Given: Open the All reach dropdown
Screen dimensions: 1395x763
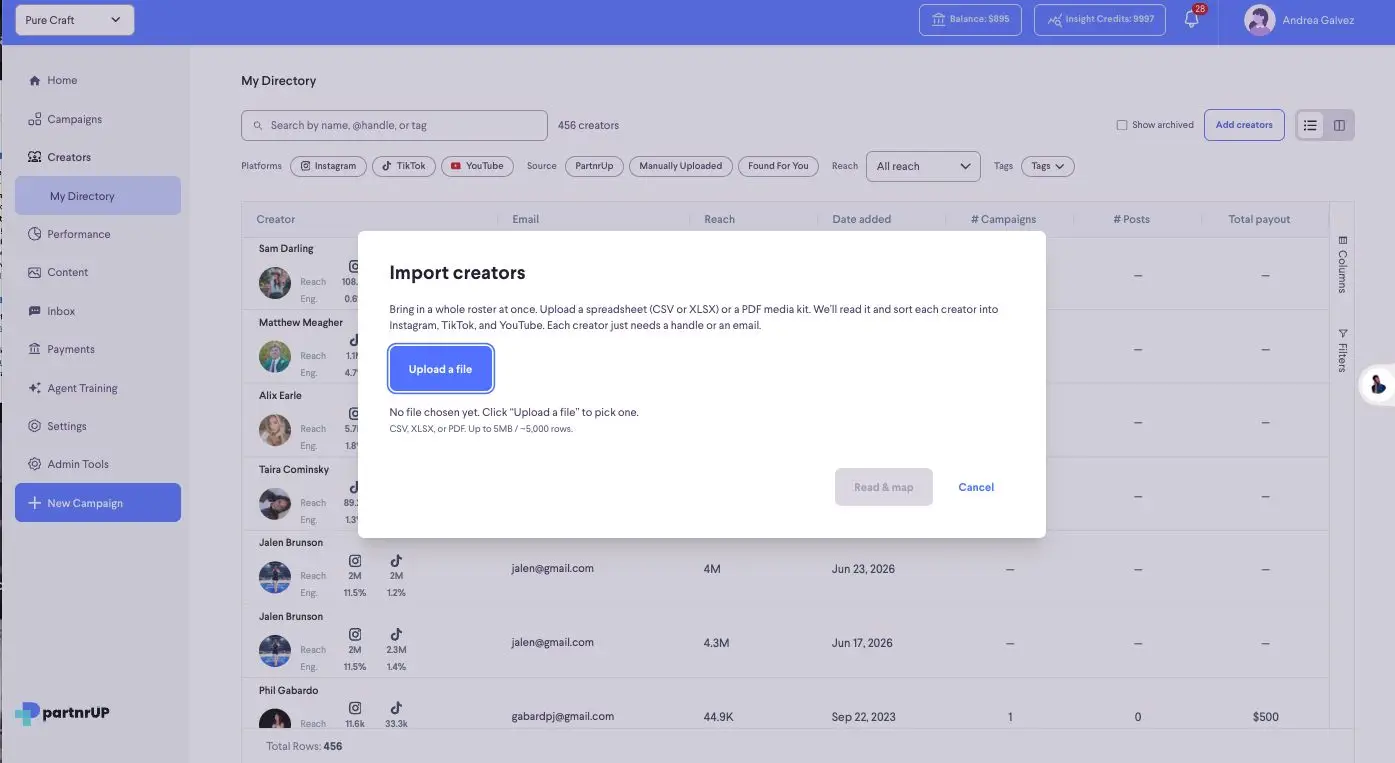Looking at the screenshot, I should [923, 166].
